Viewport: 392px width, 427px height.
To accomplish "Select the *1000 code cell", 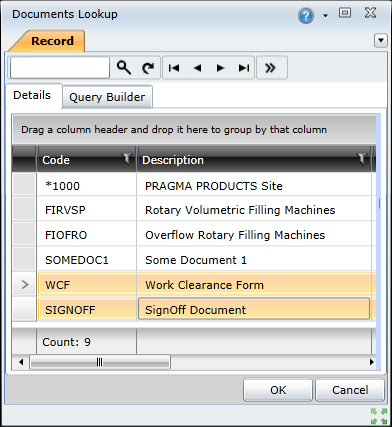I will click(x=86, y=185).
